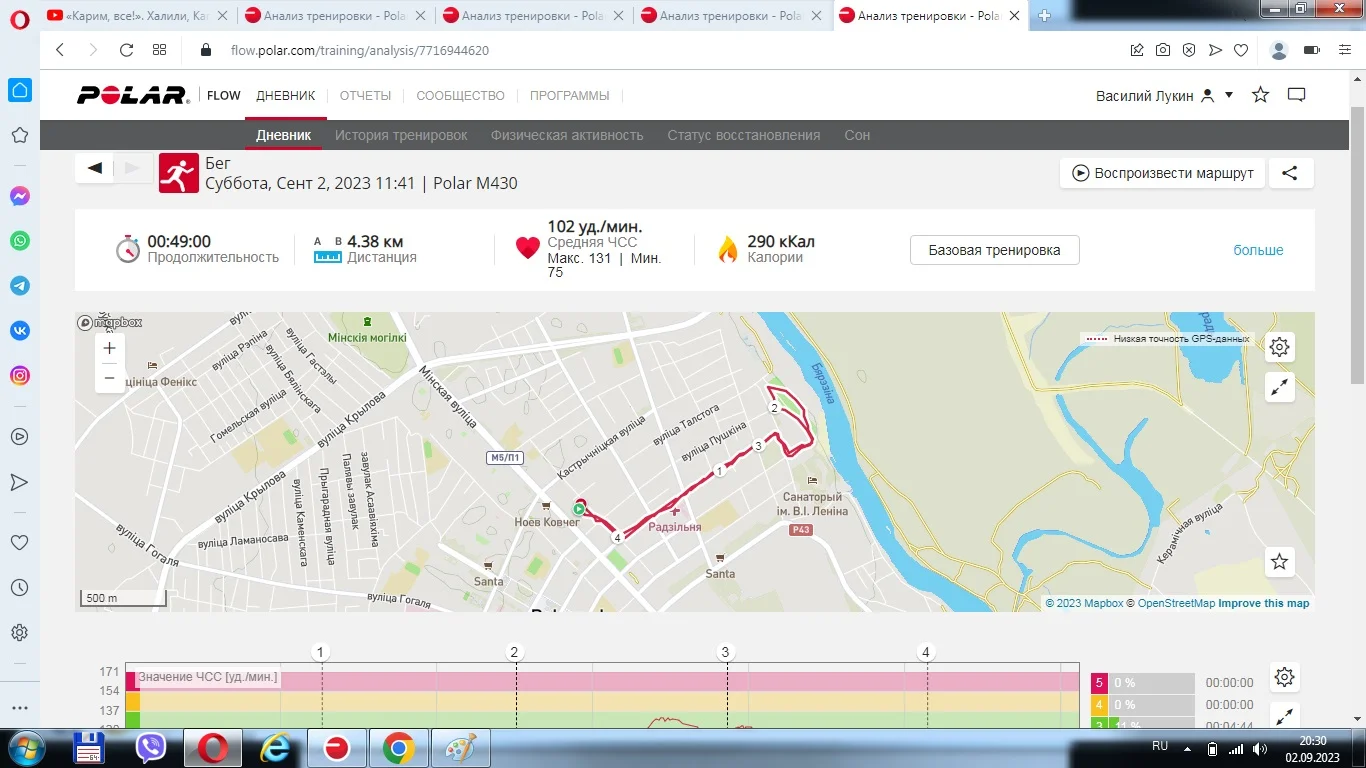Viewport: 1366px width, 768px height.
Task: Open Telegram in Opera sidebar
Action: point(20,286)
